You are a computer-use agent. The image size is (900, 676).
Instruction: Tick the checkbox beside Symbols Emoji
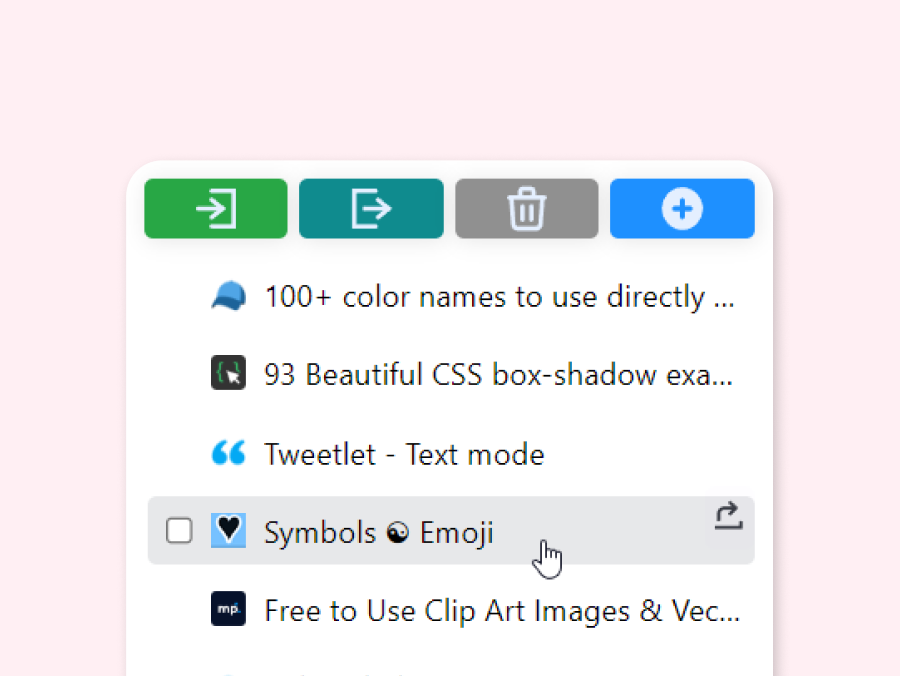(x=179, y=530)
